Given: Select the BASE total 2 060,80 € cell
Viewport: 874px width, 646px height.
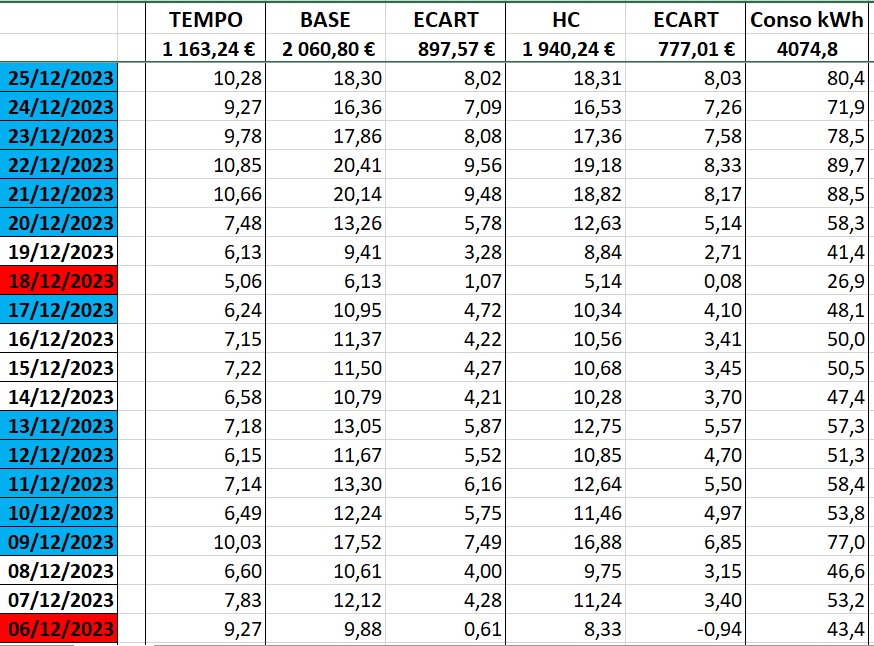Looking at the screenshot, I should (x=324, y=48).
